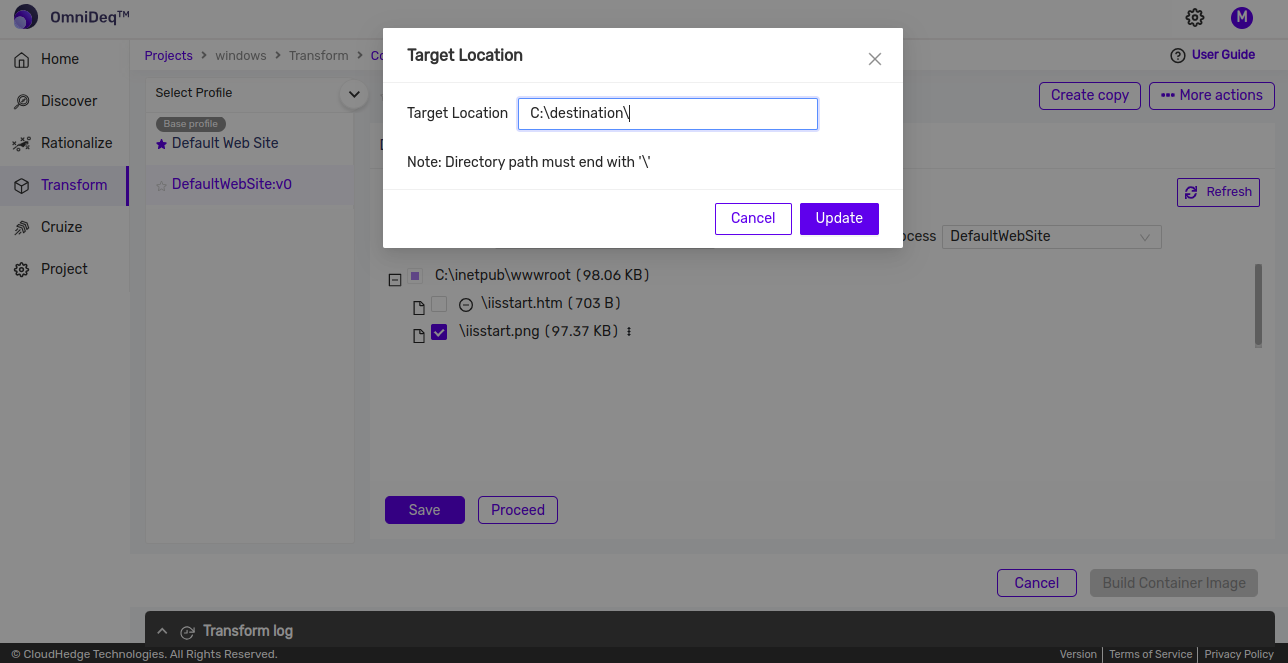Click the exclude icon beside iisstart.htm

point(466,304)
